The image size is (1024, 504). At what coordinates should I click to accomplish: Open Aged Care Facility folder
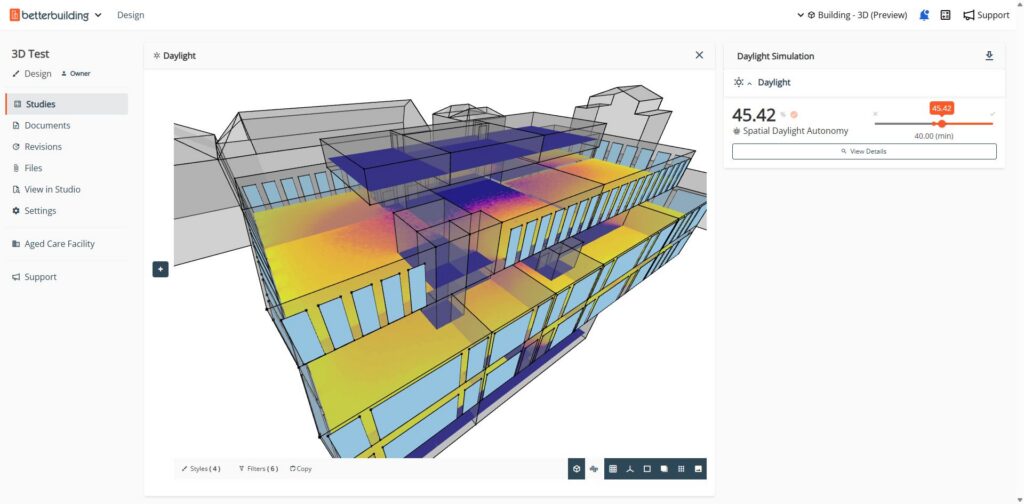click(54, 244)
